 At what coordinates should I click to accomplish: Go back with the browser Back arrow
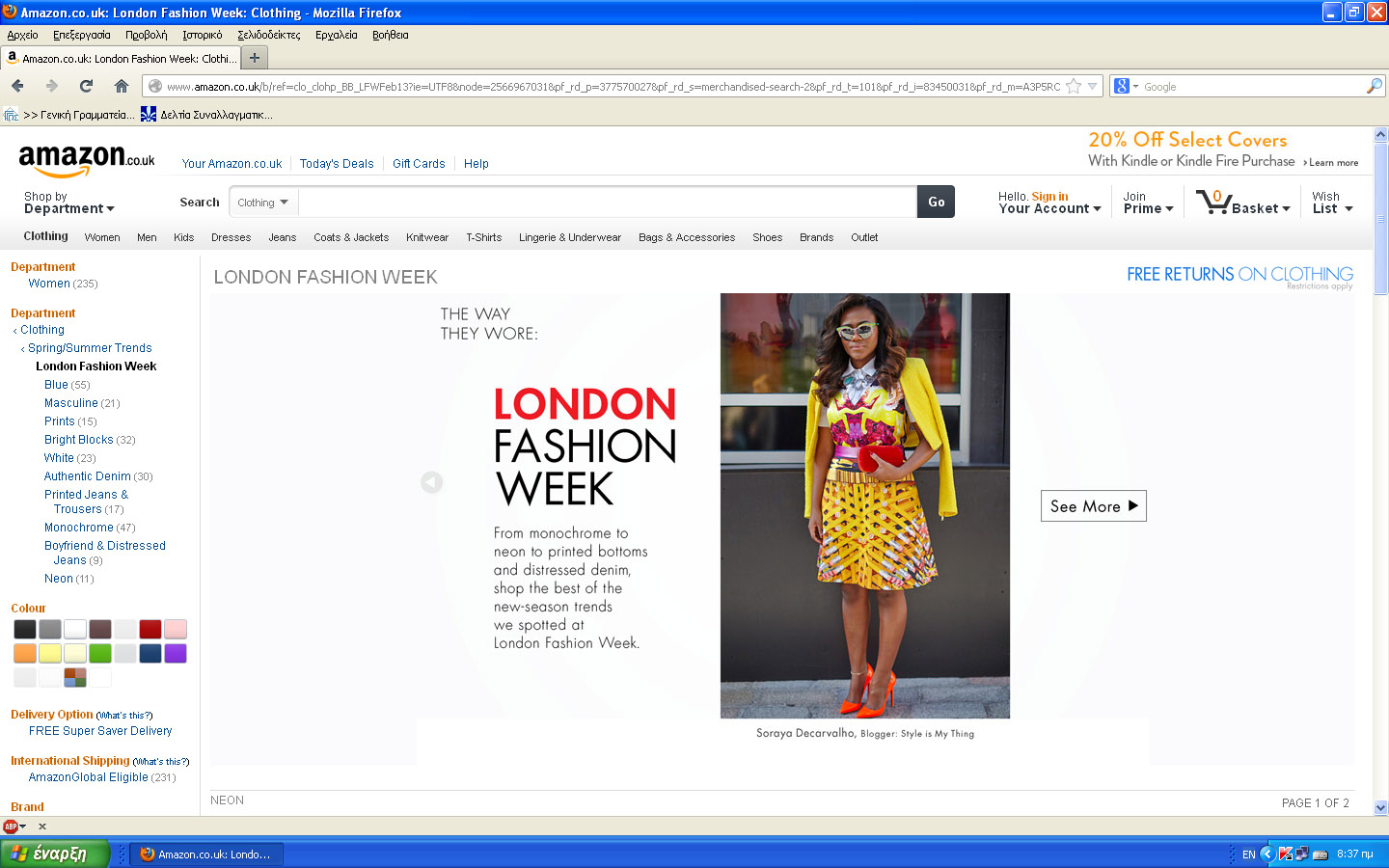[18, 86]
